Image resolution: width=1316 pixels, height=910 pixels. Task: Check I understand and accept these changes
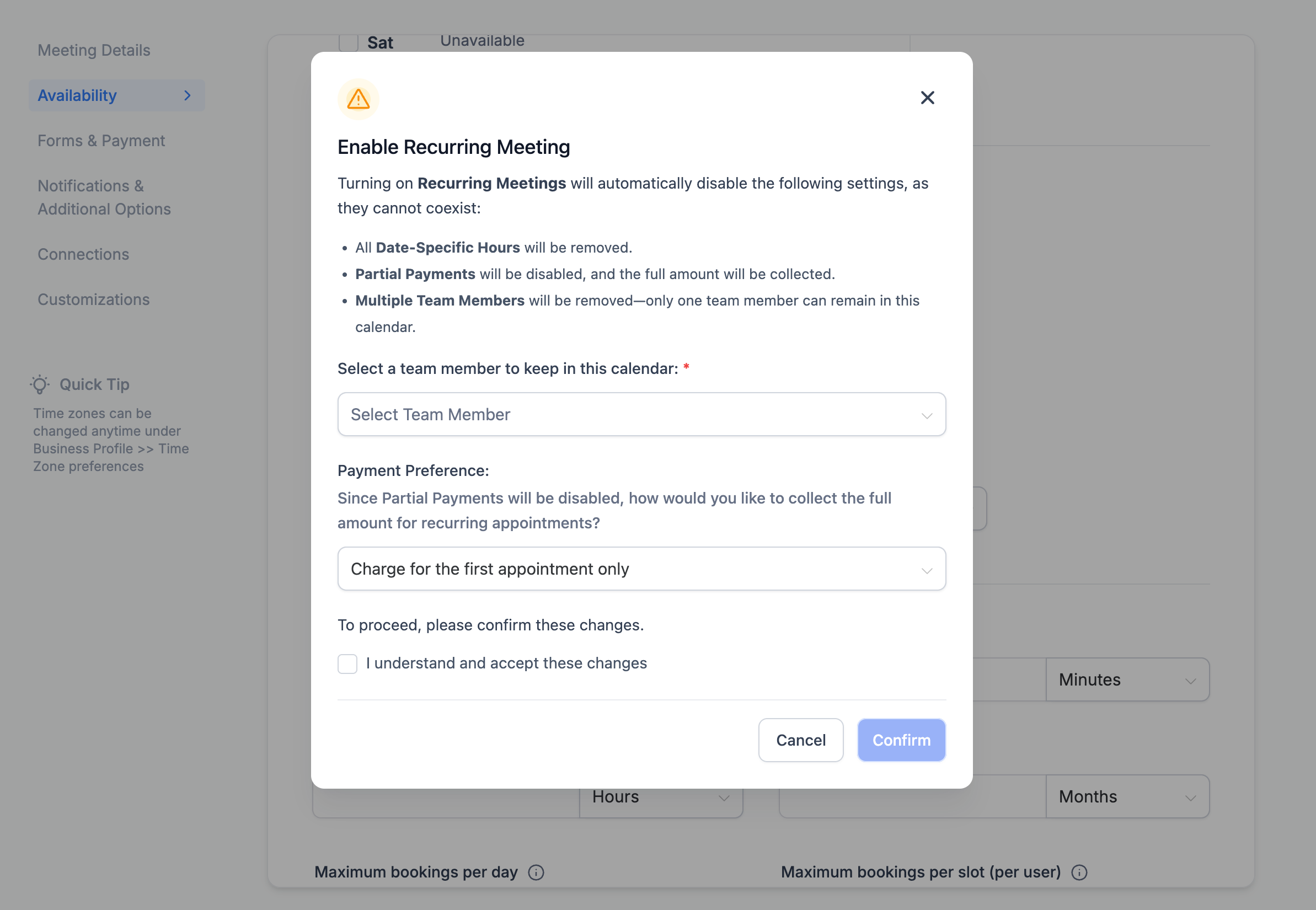tap(347, 663)
